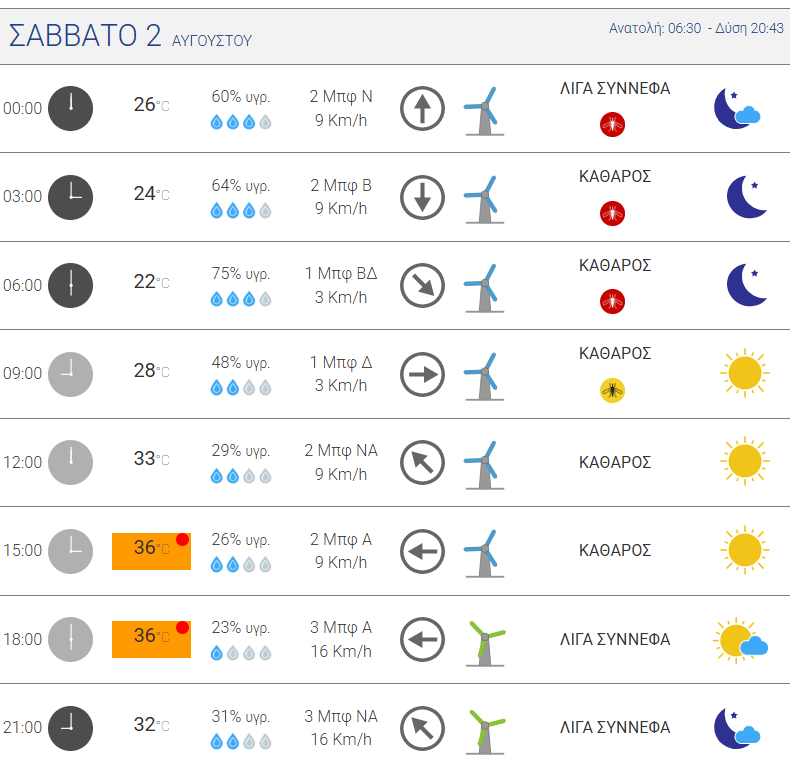792x766 pixels.
Task: Click the blue wind turbine at 09:00
Action: tap(484, 377)
